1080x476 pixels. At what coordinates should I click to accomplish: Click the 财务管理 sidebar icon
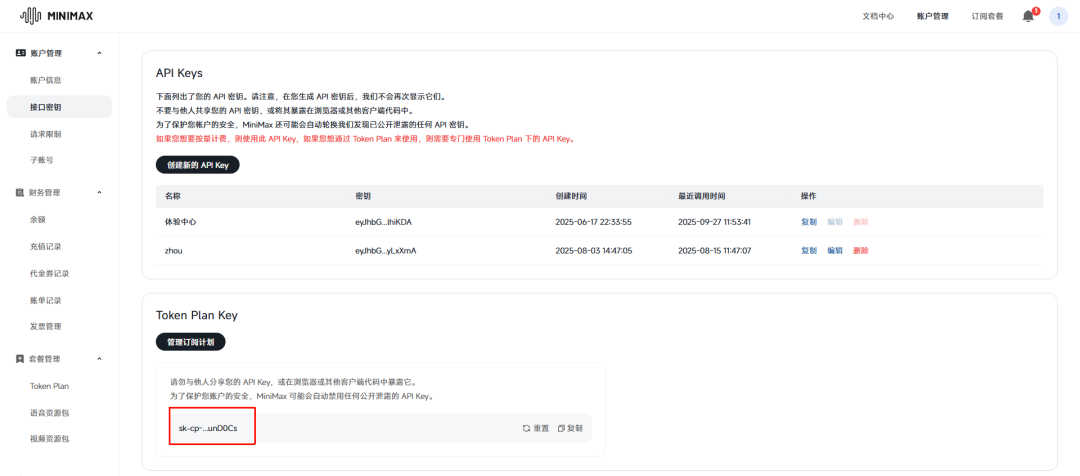tap(20, 193)
